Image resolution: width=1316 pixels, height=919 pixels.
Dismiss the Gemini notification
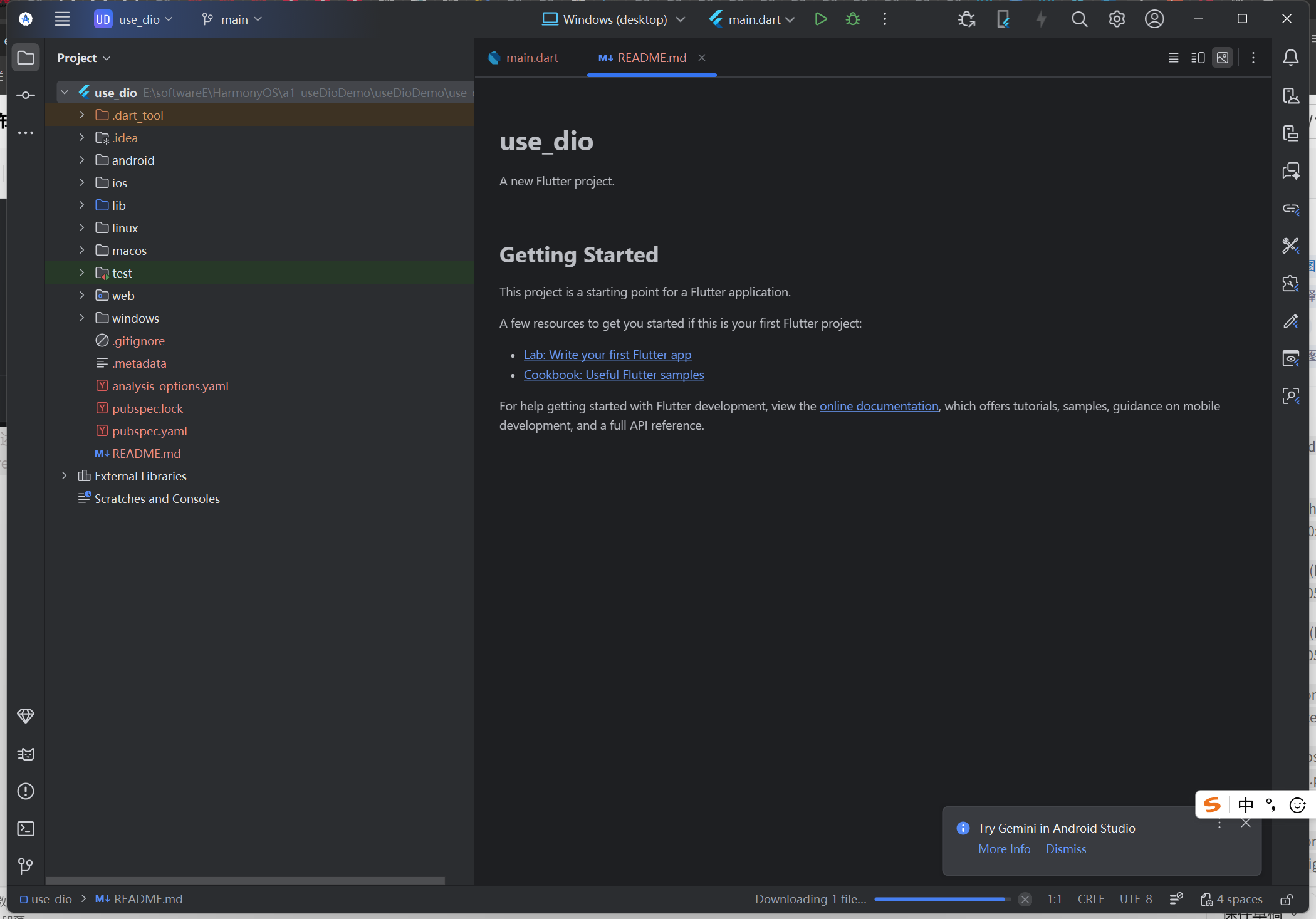(x=1065, y=849)
